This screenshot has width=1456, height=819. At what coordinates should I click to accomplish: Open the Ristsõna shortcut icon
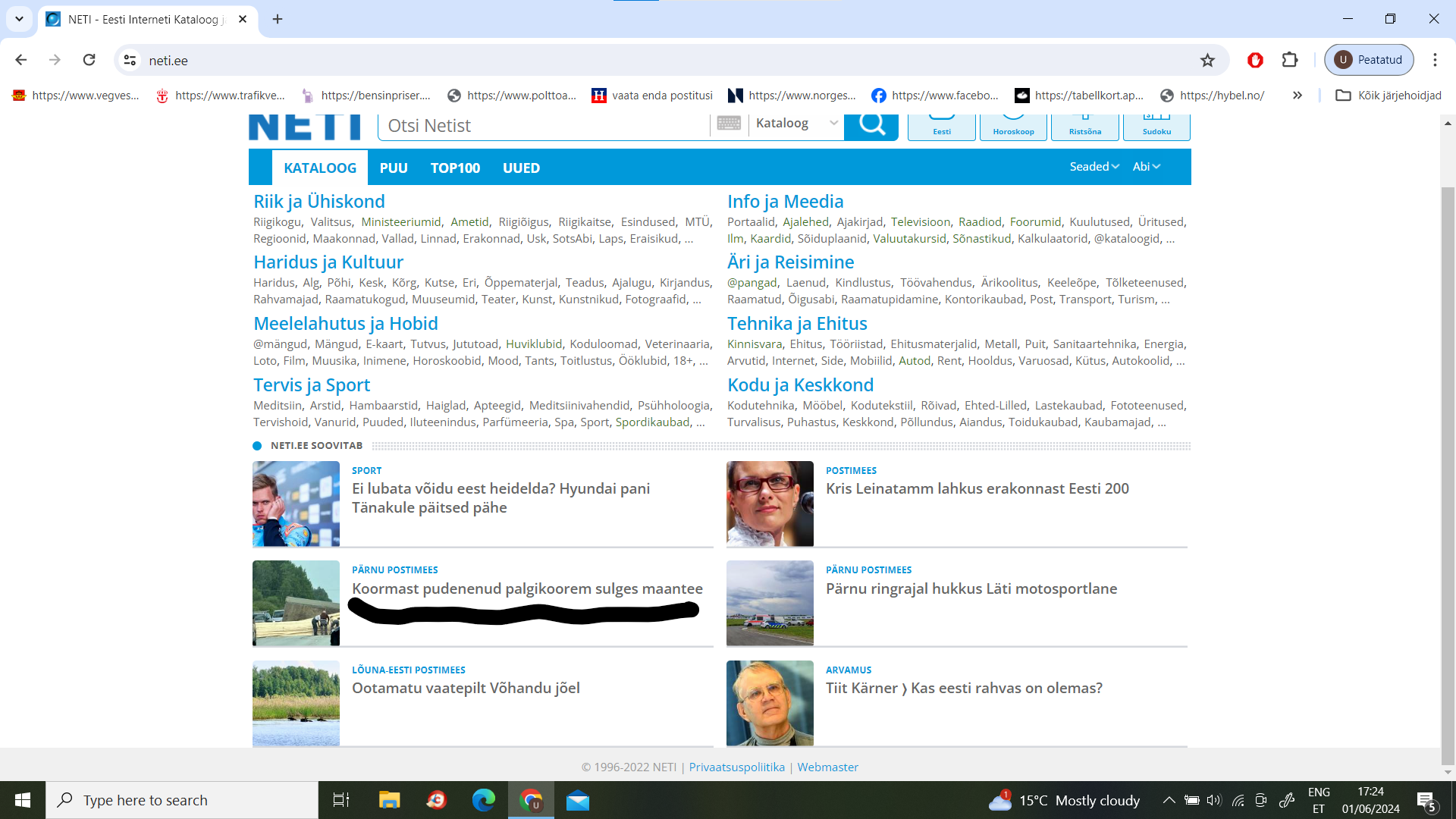[x=1085, y=127]
